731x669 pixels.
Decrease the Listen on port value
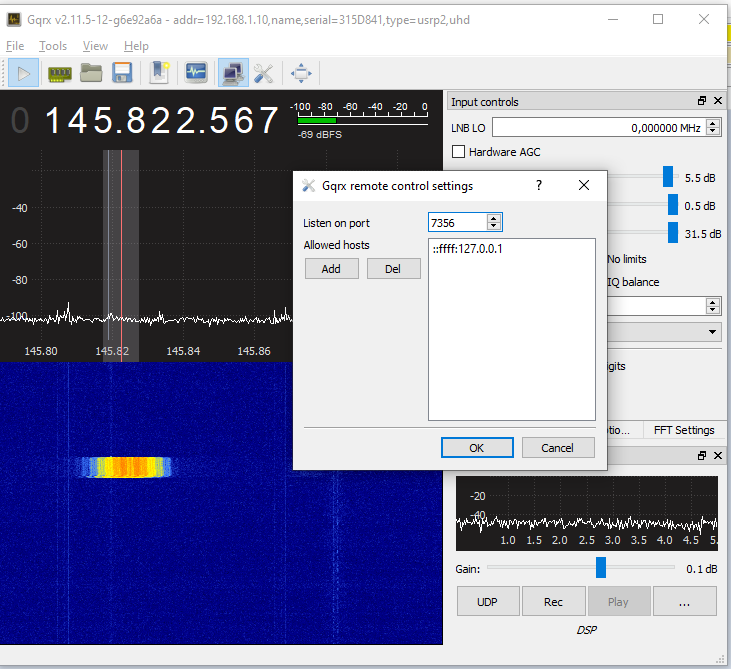pyautogui.click(x=494, y=226)
